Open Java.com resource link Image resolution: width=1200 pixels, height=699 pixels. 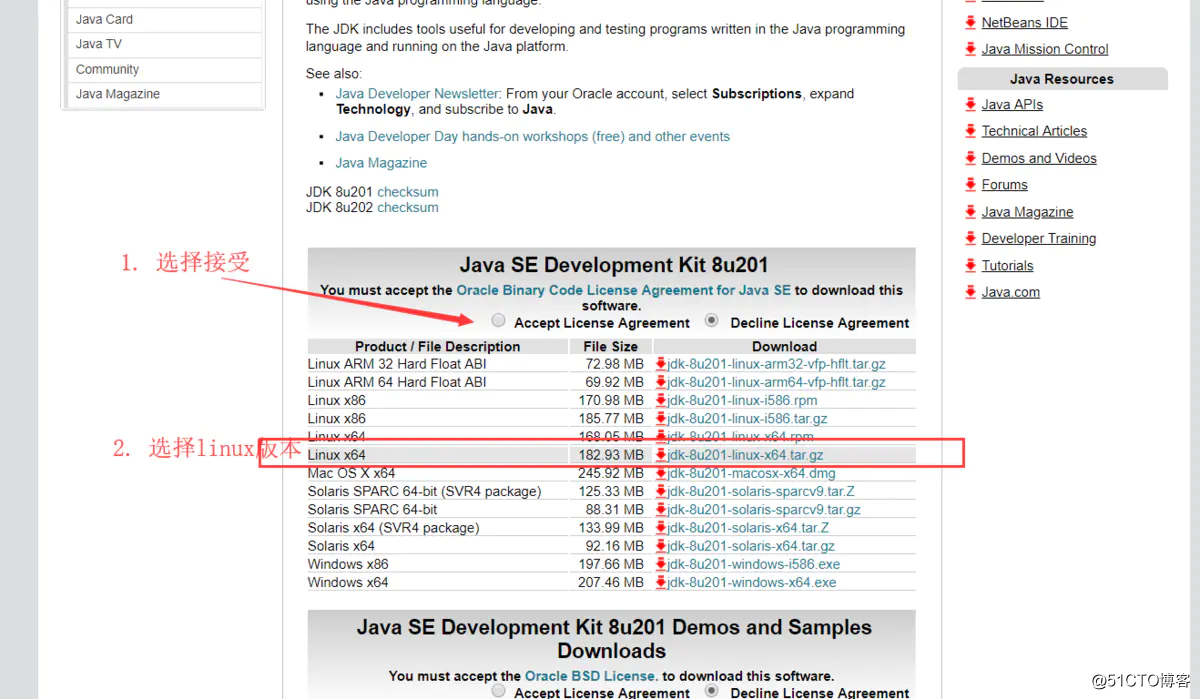pyautogui.click(x=1011, y=292)
